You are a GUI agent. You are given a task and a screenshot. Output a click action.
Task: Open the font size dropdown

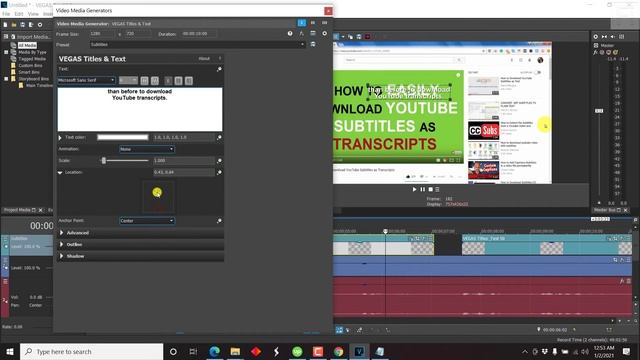click(x=128, y=80)
